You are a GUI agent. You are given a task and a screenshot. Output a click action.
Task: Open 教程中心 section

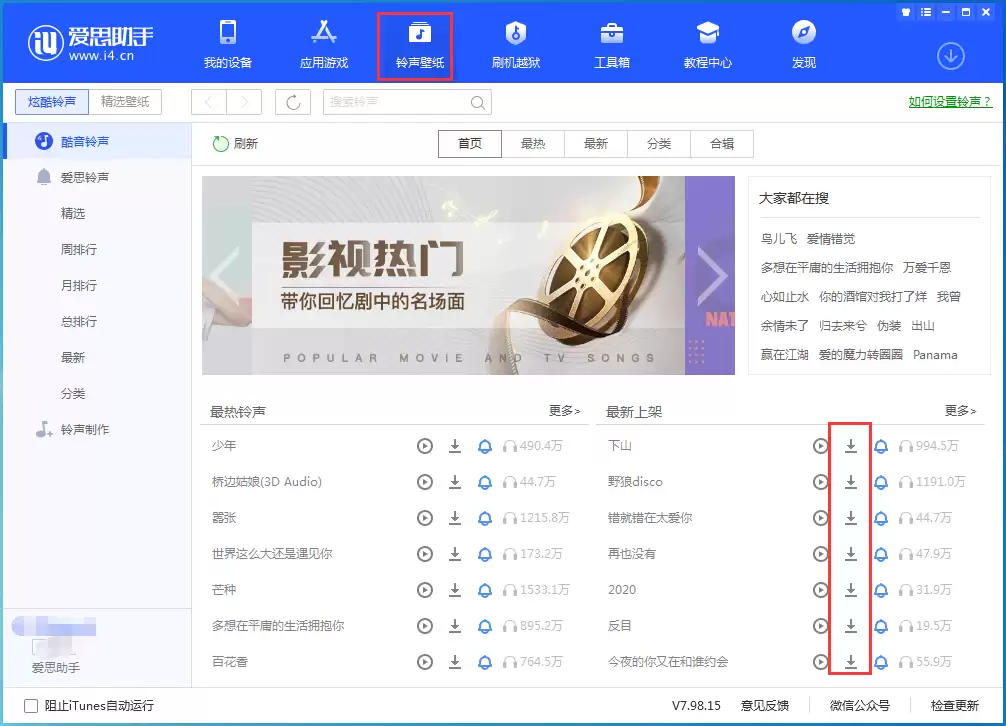tap(708, 44)
